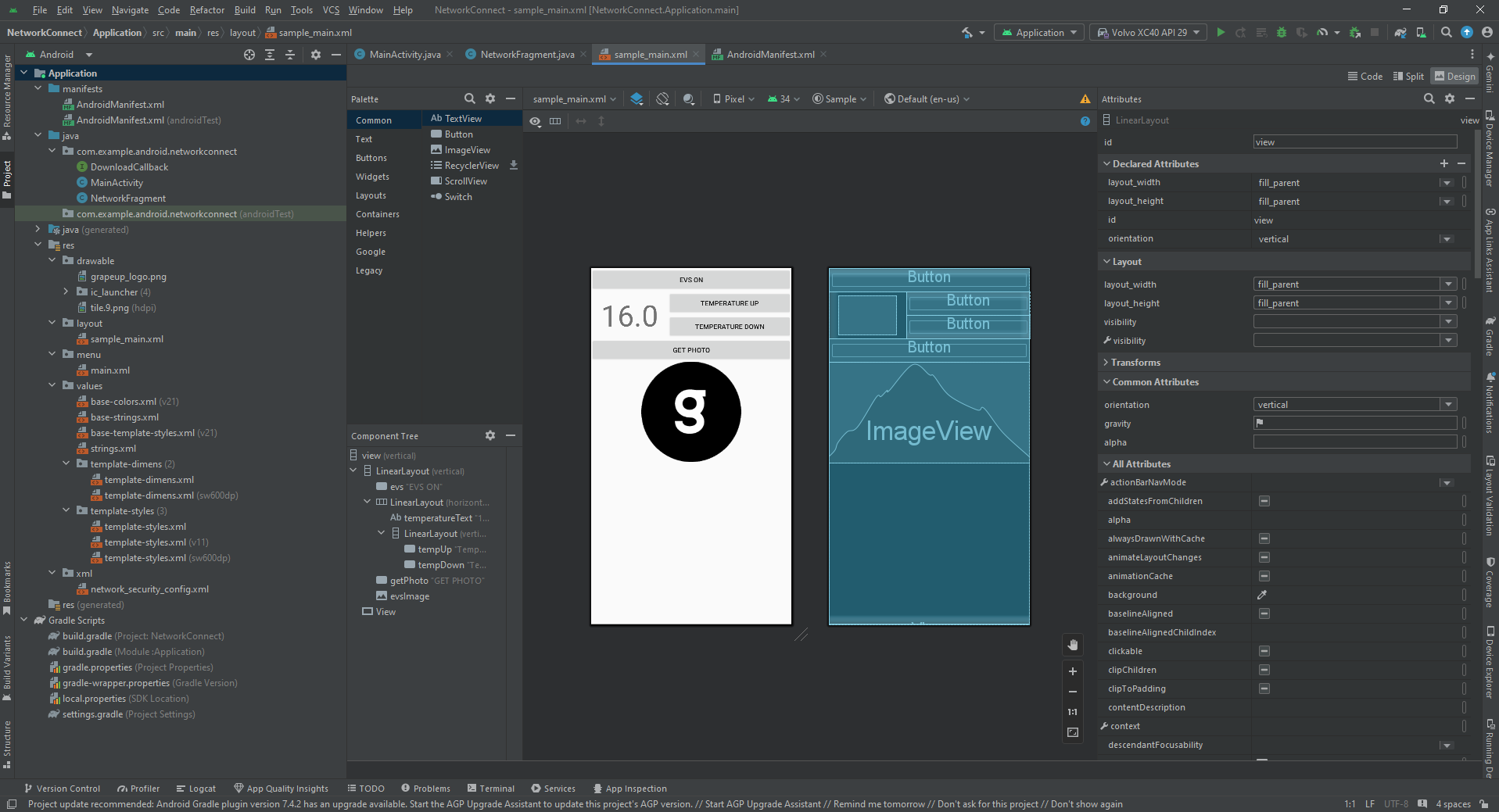Toggle the clipToPadding attribute
The width and height of the screenshot is (1499, 812).
pos(1264,689)
